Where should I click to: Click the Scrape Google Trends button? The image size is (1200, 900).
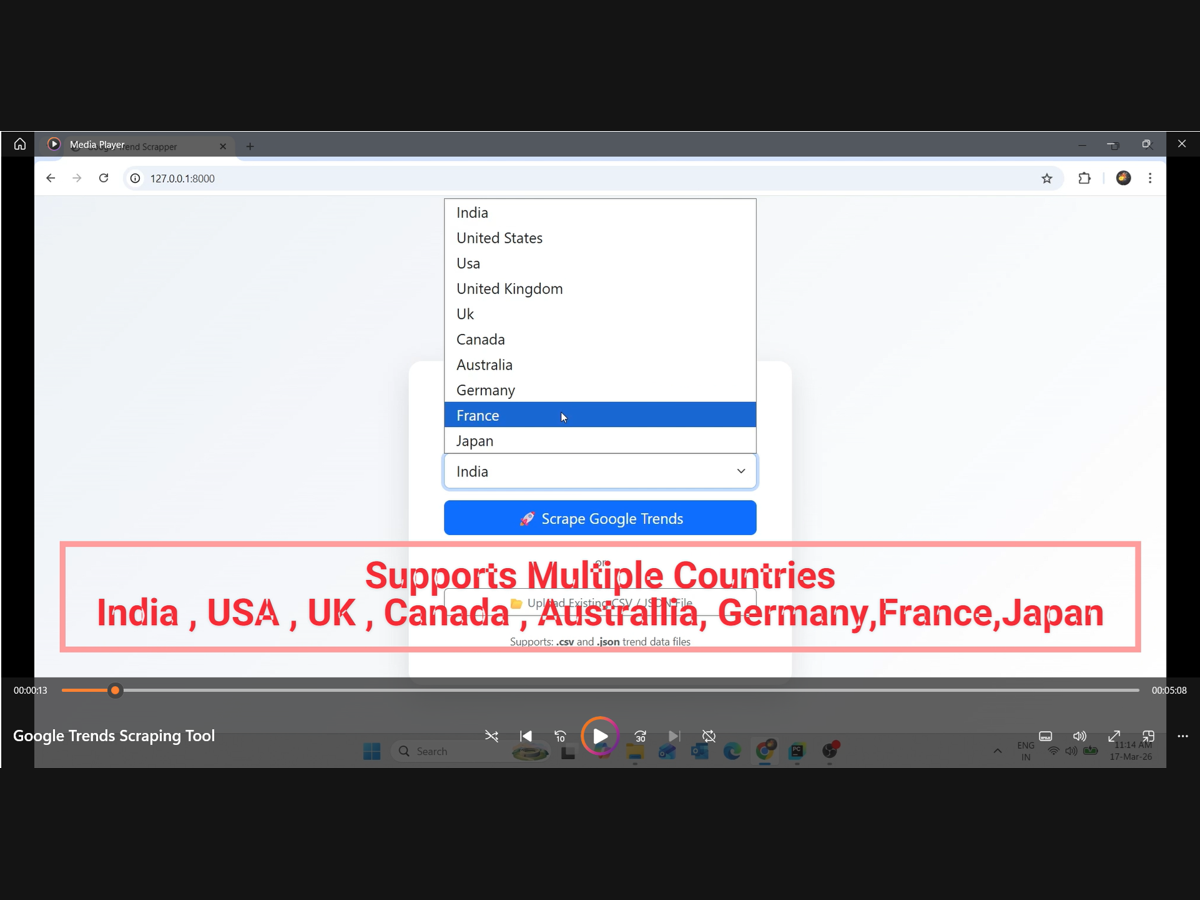coord(600,518)
